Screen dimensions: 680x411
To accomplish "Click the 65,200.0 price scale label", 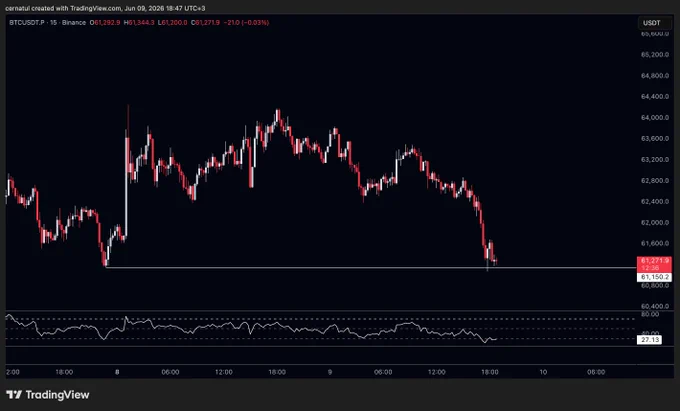I will point(655,55).
